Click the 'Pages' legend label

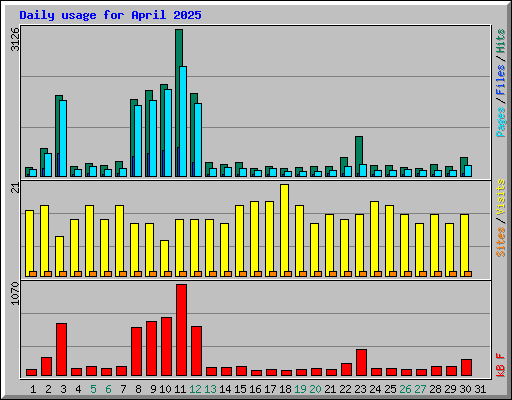[x=501, y=122]
